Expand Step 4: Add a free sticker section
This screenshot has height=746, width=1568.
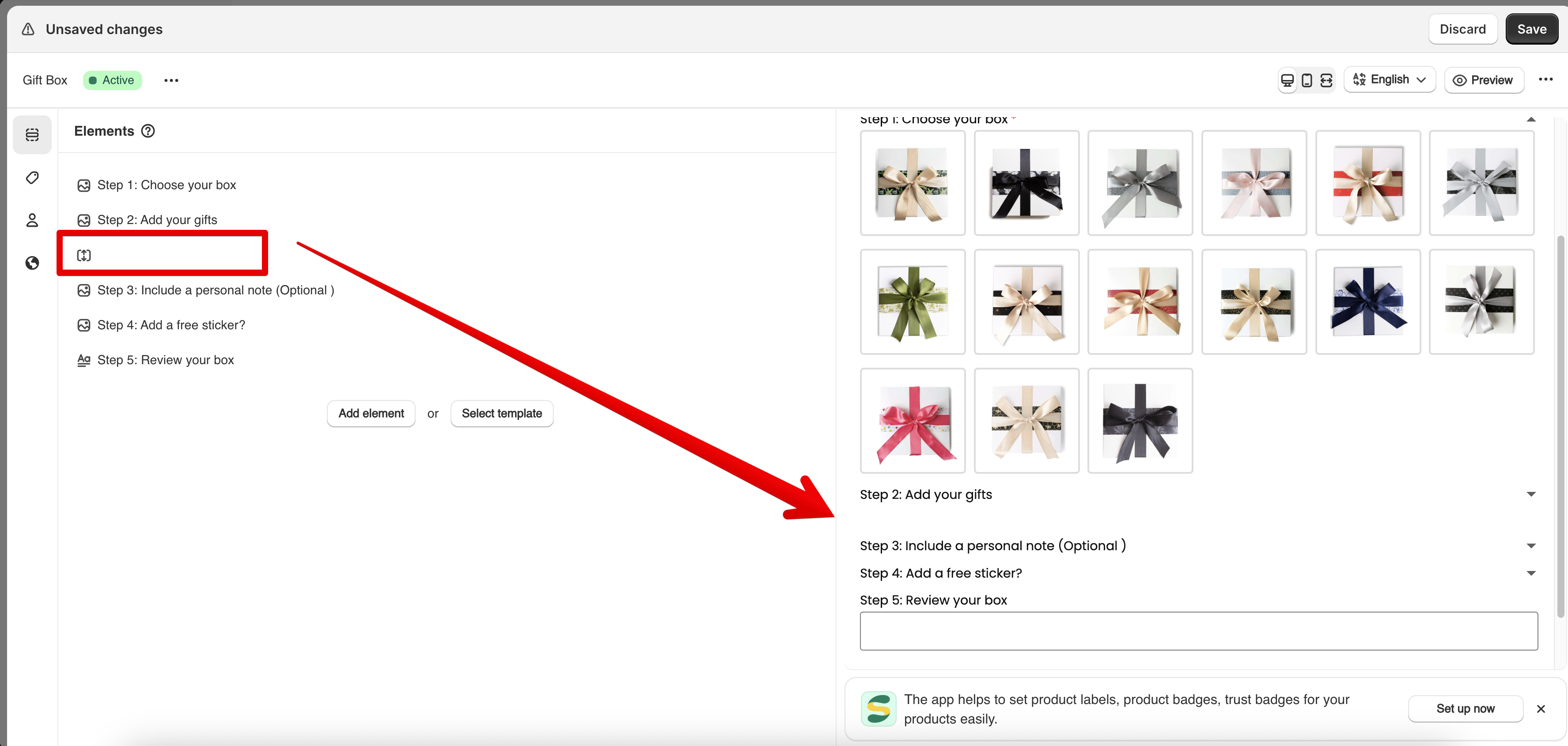pos(1530,573)
